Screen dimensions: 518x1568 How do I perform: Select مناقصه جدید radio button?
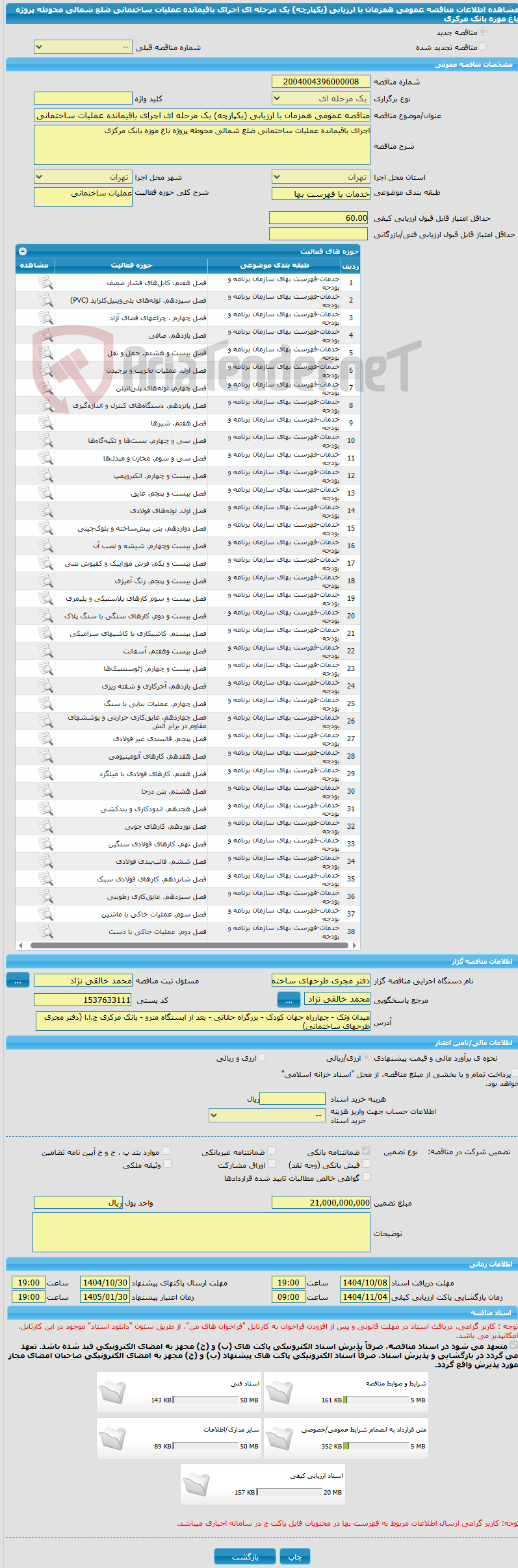pos(483,32)
